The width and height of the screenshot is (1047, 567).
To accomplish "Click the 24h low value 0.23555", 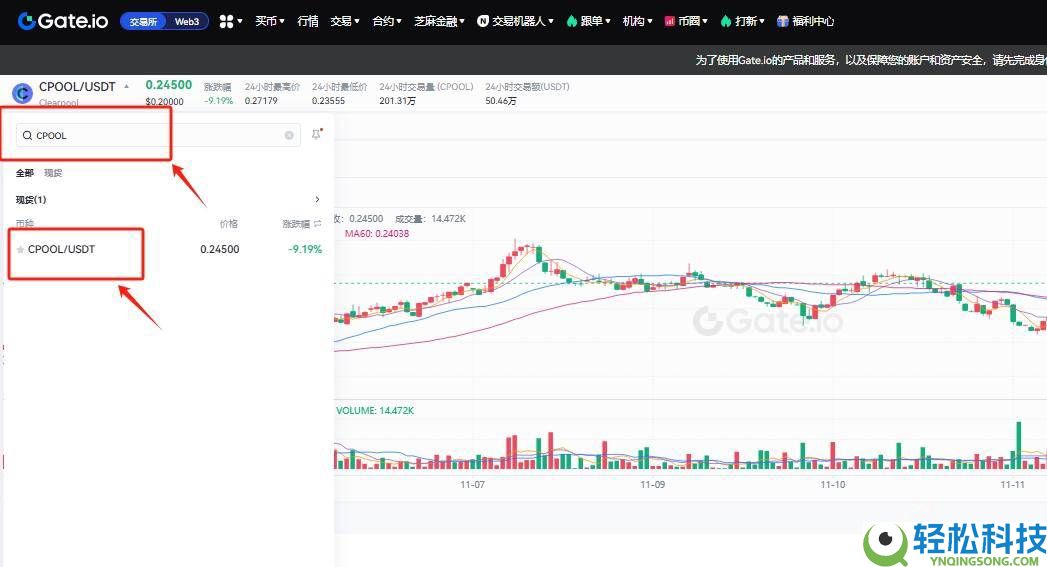I will (329, 101).
